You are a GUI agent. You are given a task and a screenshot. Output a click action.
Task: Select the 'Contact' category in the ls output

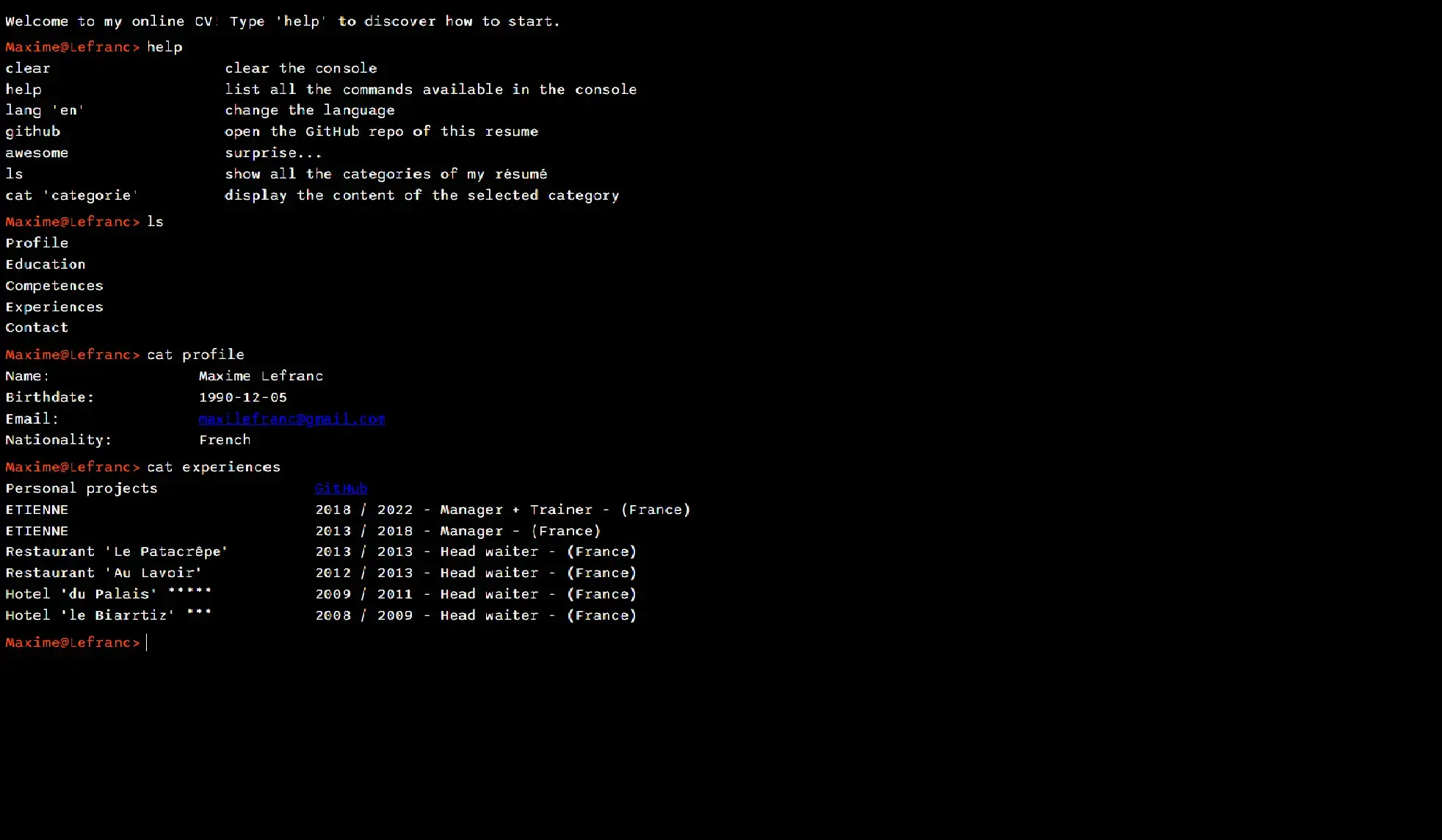(37, 327)
